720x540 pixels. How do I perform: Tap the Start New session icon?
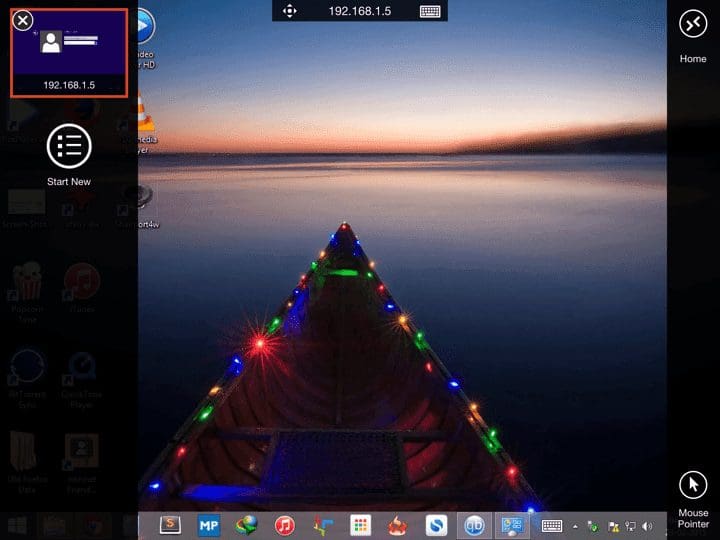click(69, 146)
